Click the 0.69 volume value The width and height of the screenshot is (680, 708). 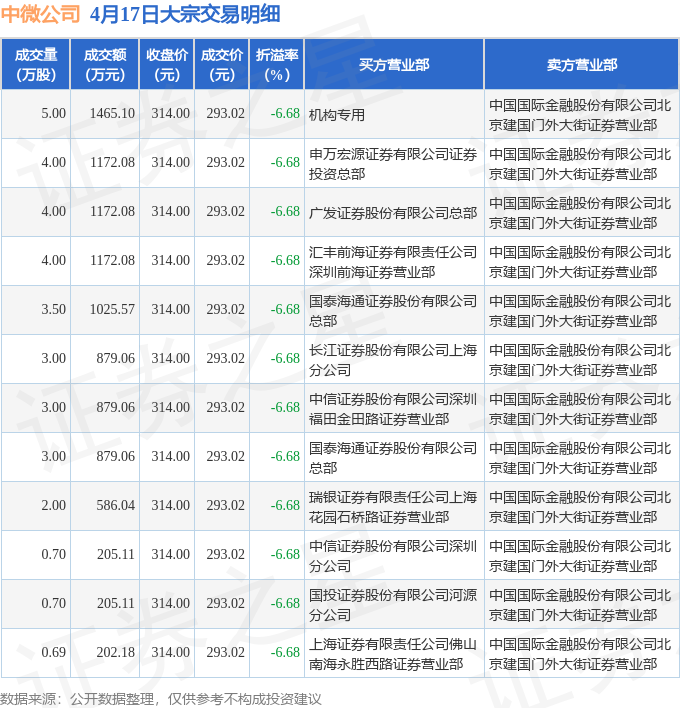pos(53,653)
